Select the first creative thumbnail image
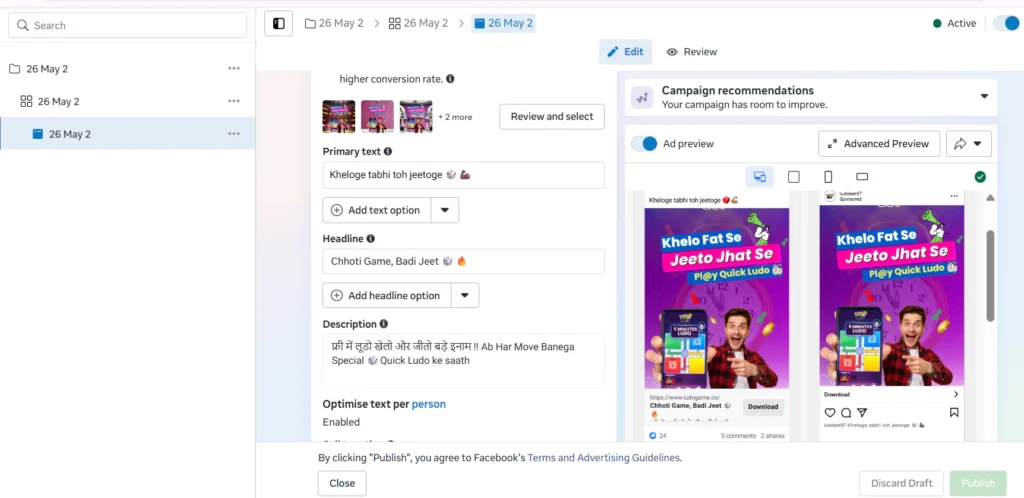This screenshot has height=498, width=1024. click(x=338, y=117)
